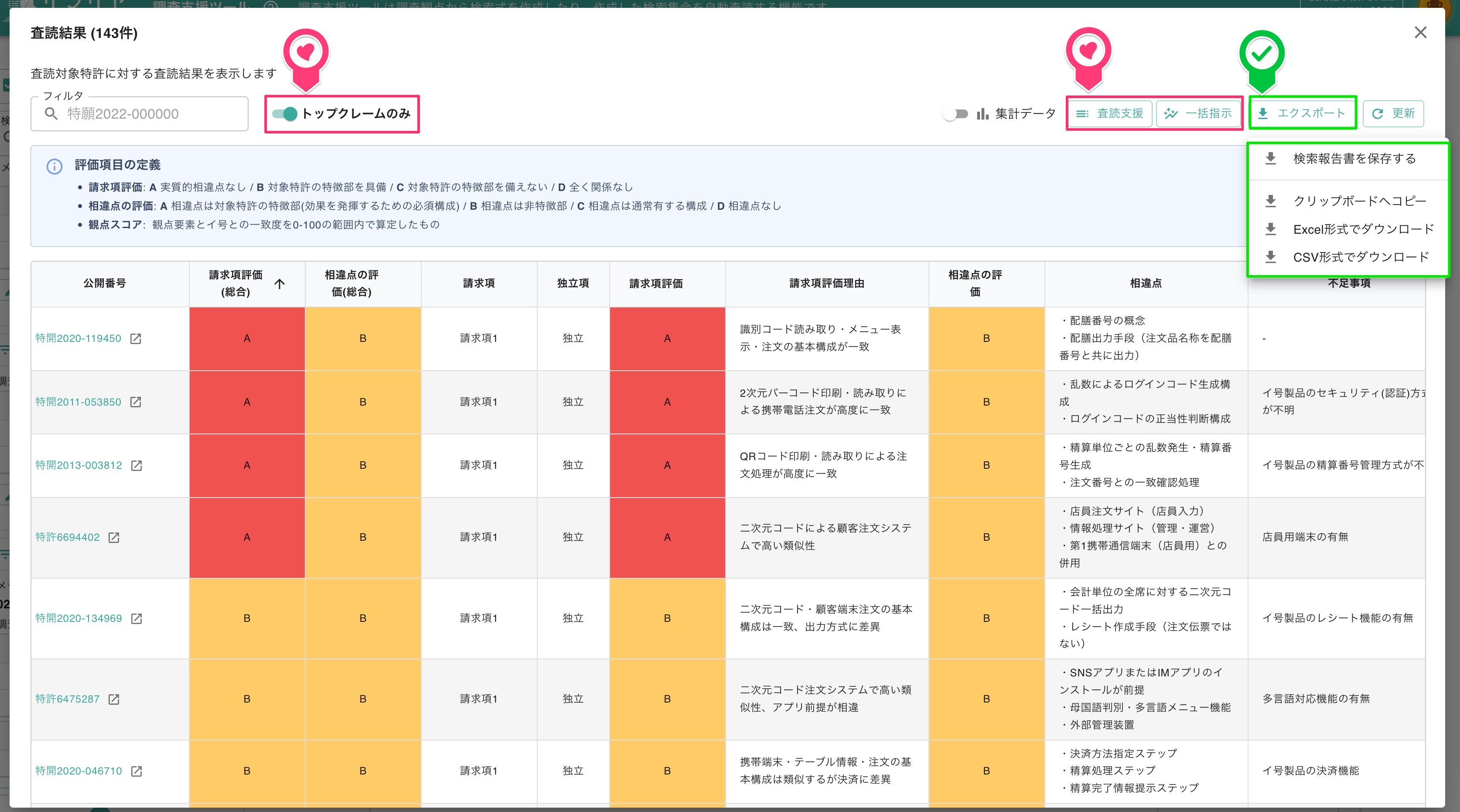Choose CSV形式でダウンロード option
The height and width of the screenshot is (812, 1460).
[1348, 257]
